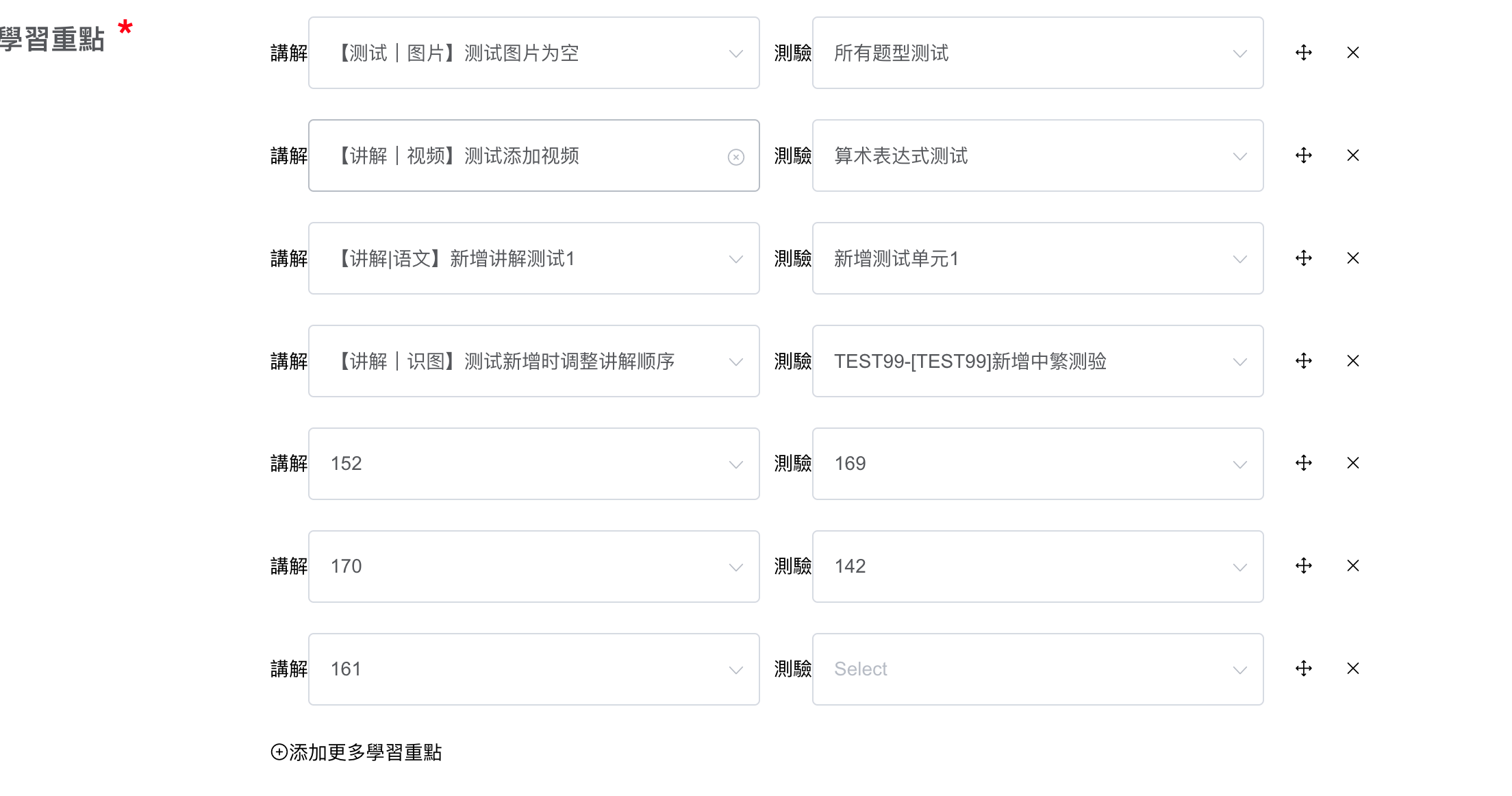The height and width of the screenshot is (796, 1512).
Task: Open the 測試新增时调整讲解顺序 dropdown
Action: coord(533,361)
